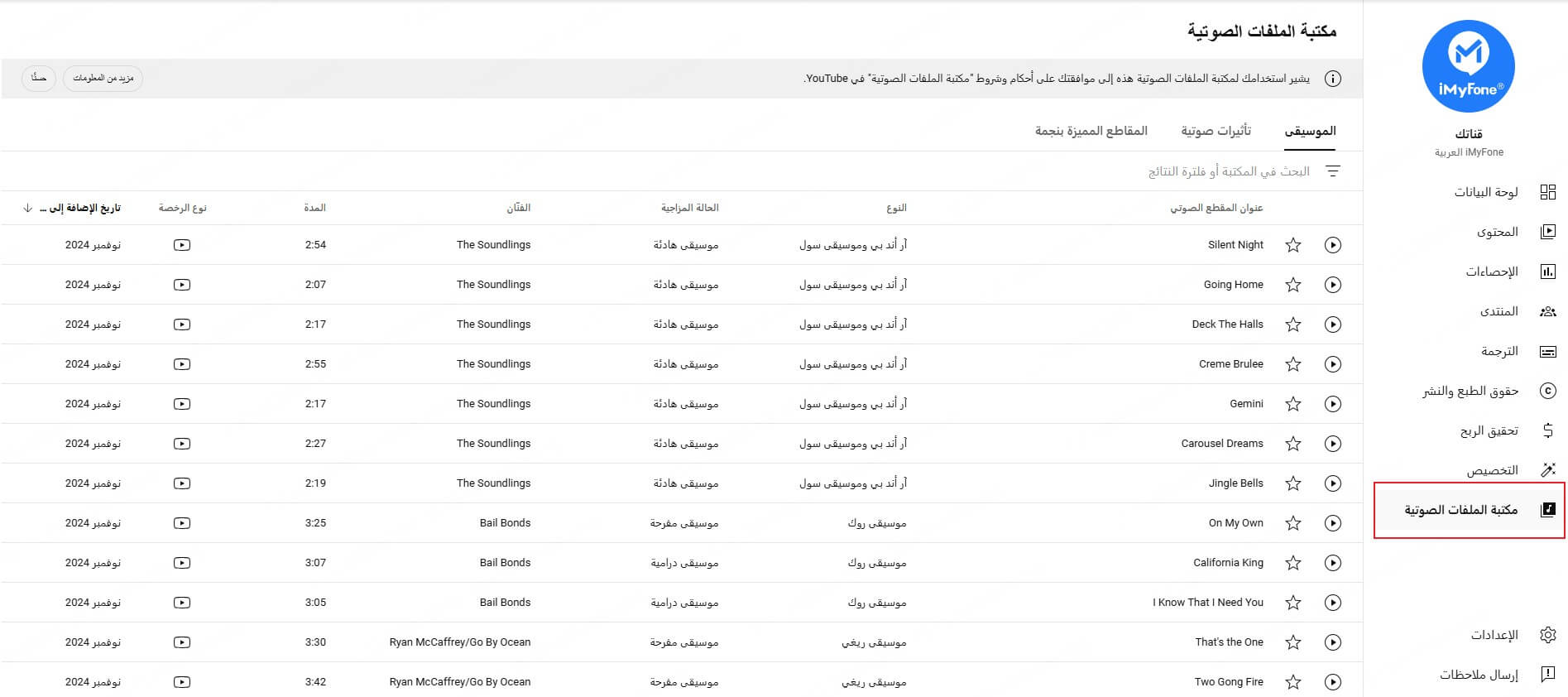
Task: Switch to الموسيقى tab
Action: [1310, 131]
